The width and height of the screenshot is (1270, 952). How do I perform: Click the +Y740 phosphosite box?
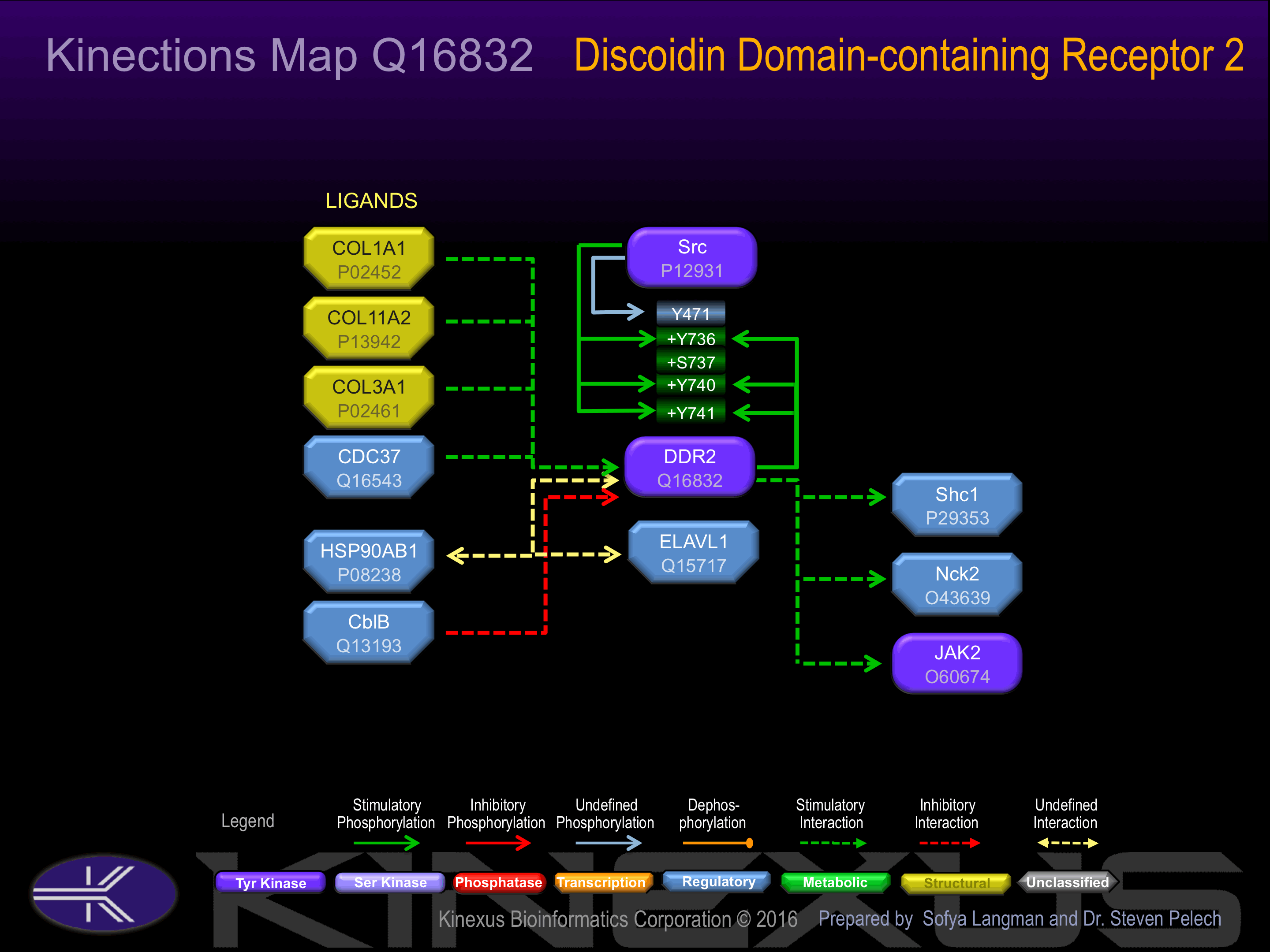691,384
